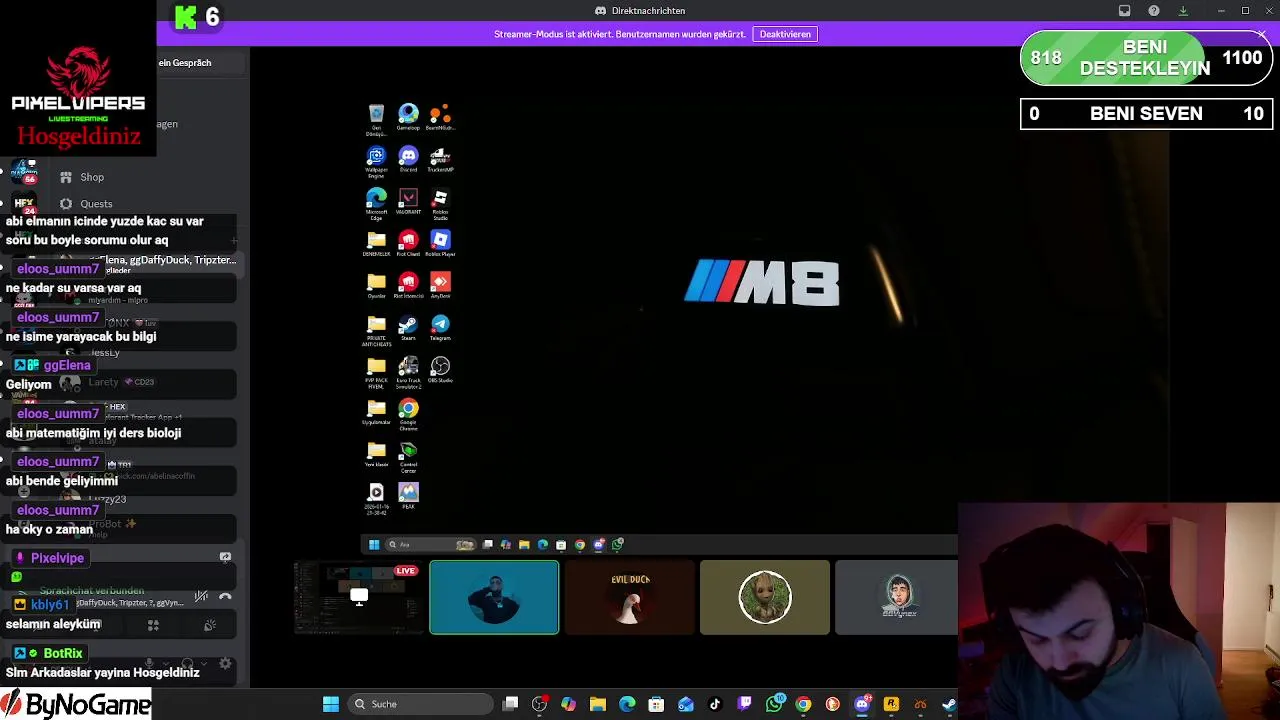The image size is (1280, 720).
Task: Open File Explorer from the taskbar
Action: (x=598, y=704)
